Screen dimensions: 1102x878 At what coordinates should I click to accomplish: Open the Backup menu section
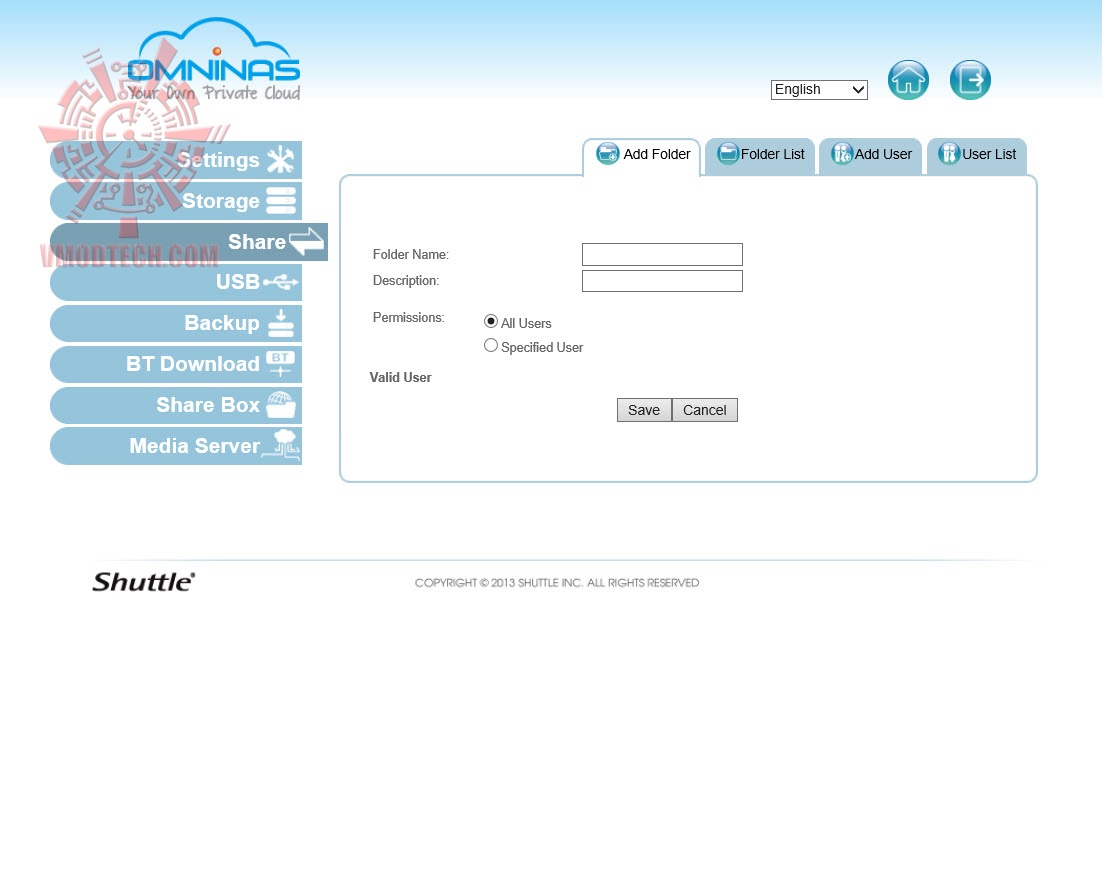tap(176, 323)
